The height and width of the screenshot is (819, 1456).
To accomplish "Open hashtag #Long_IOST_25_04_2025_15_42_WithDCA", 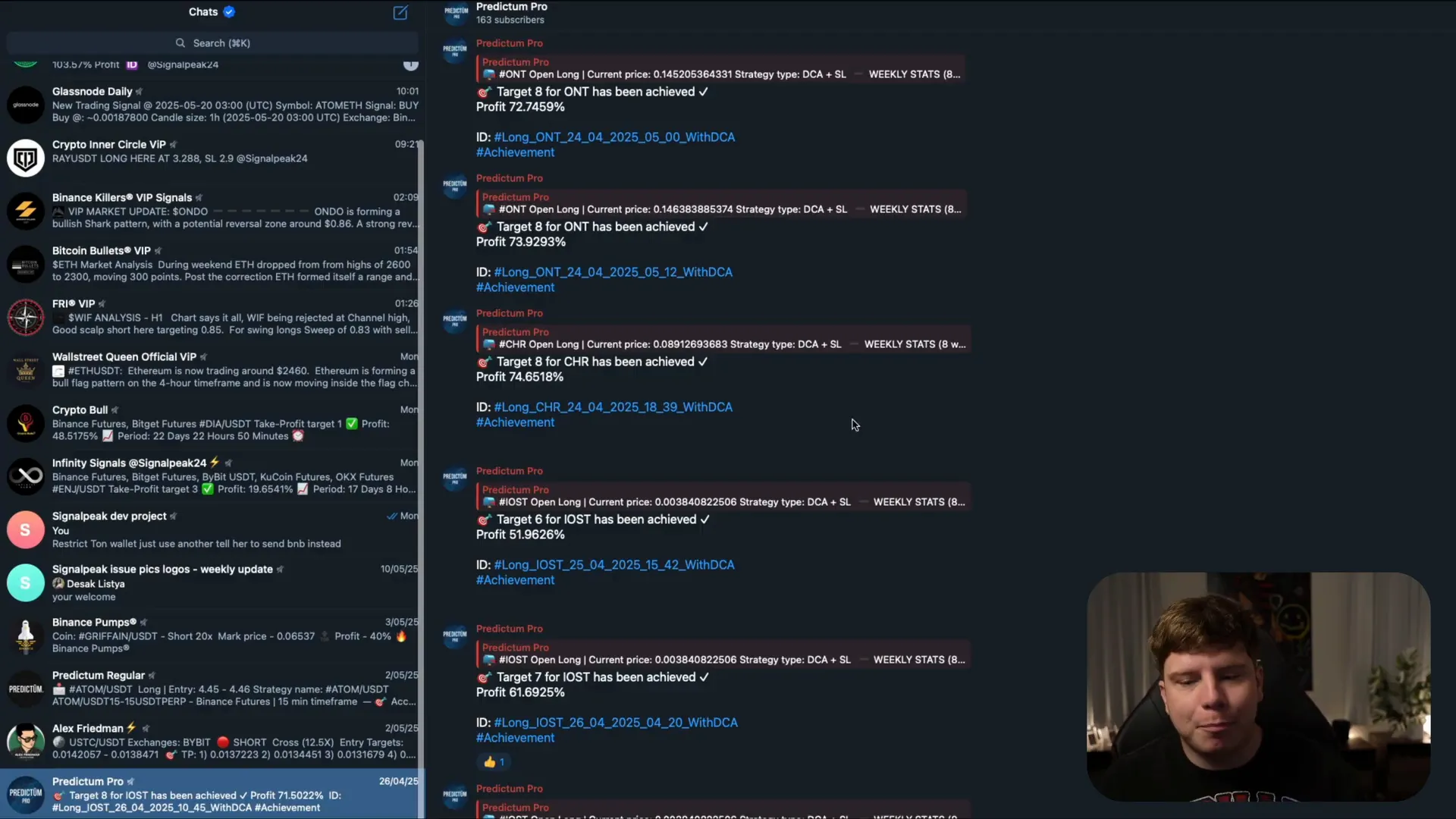I will (x=614, y=565).
